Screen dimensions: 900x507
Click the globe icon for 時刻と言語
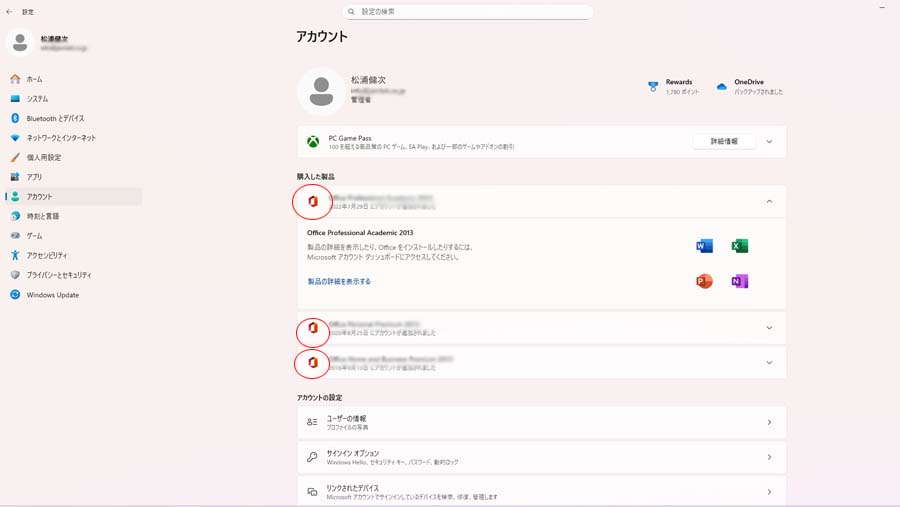pyautogui.click(x=15, y=216)
